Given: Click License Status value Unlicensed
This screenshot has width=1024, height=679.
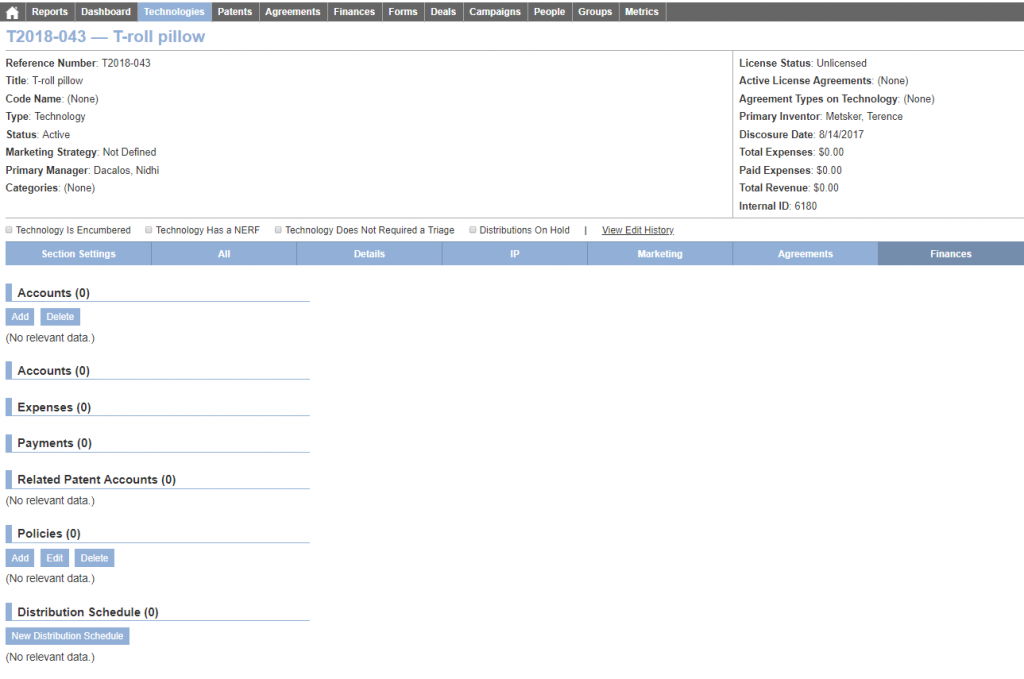Looking at the screenshot, I should tap(842, 63).
